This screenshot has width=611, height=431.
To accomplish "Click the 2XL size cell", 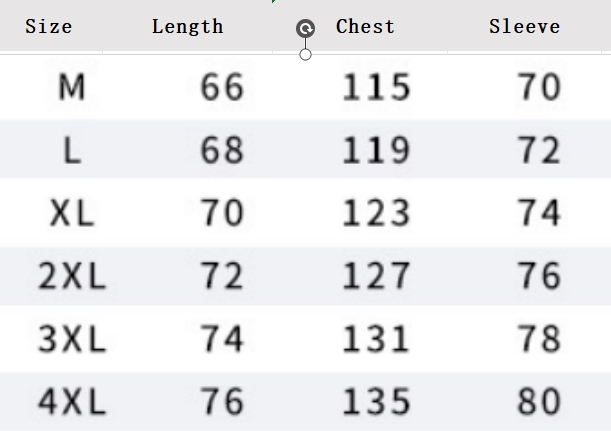I will tap(72, 276).
